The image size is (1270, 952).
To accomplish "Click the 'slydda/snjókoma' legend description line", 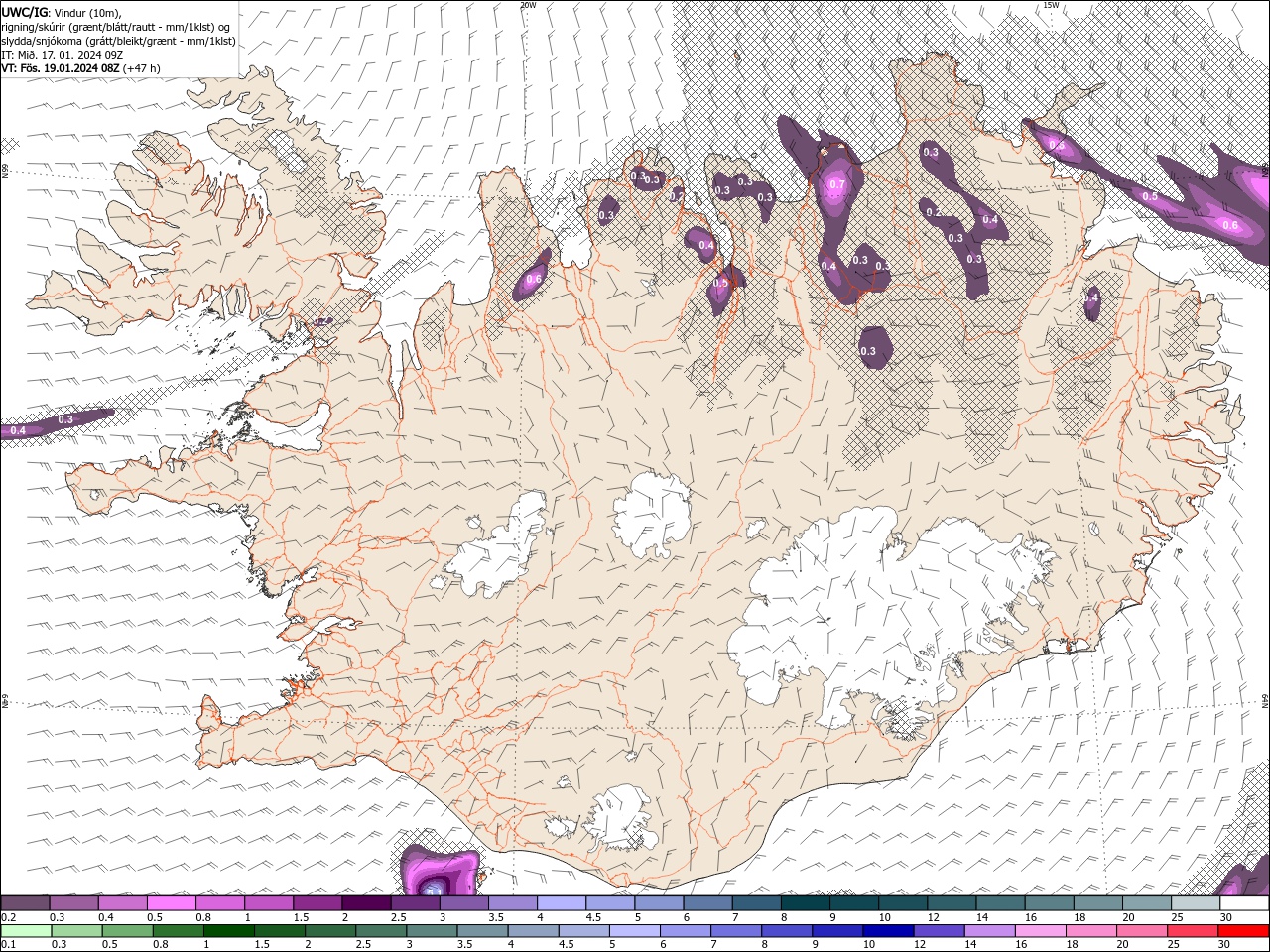I will [x=118, y=41].
